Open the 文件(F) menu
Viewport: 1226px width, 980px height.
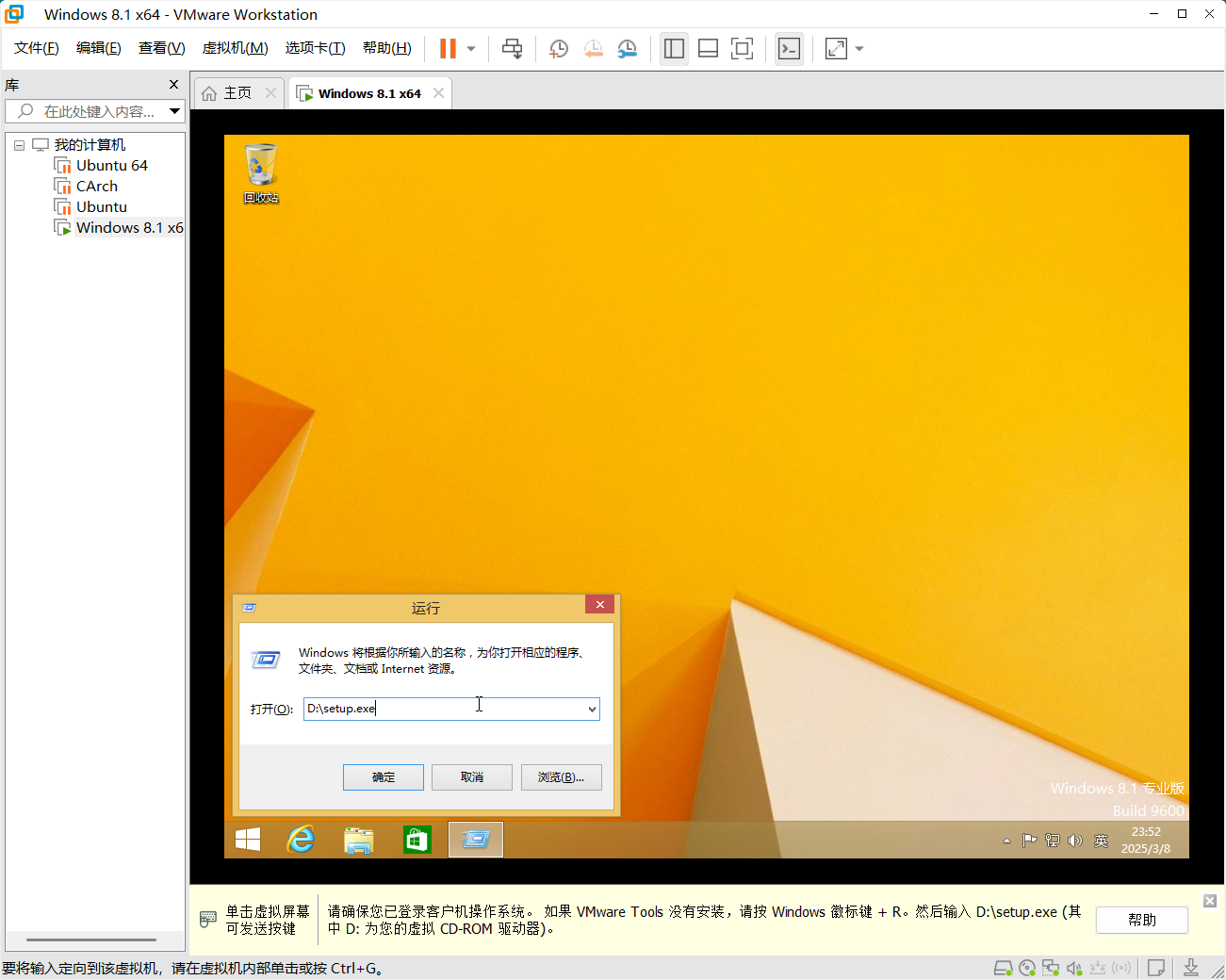[x=37, y=48]
